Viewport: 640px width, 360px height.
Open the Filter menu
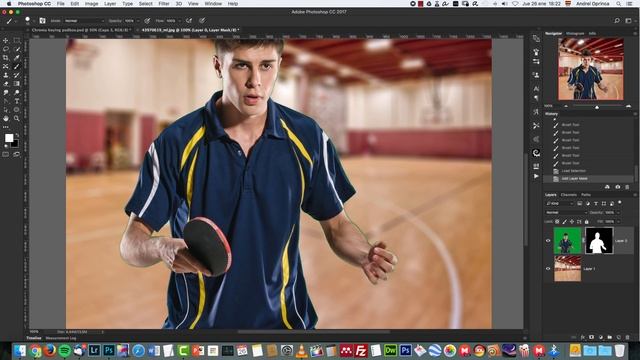pyautogui.click(x=164, y=4)
